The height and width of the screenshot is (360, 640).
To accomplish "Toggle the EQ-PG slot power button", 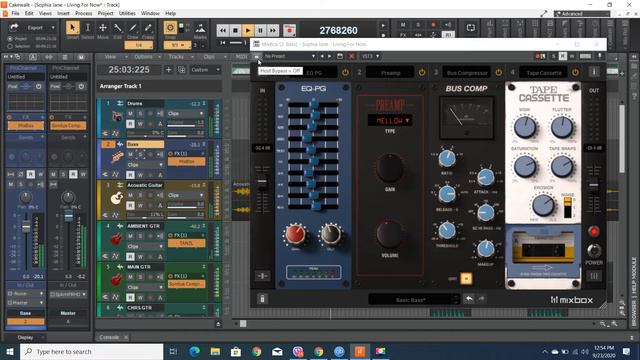I will pos(345,73).
